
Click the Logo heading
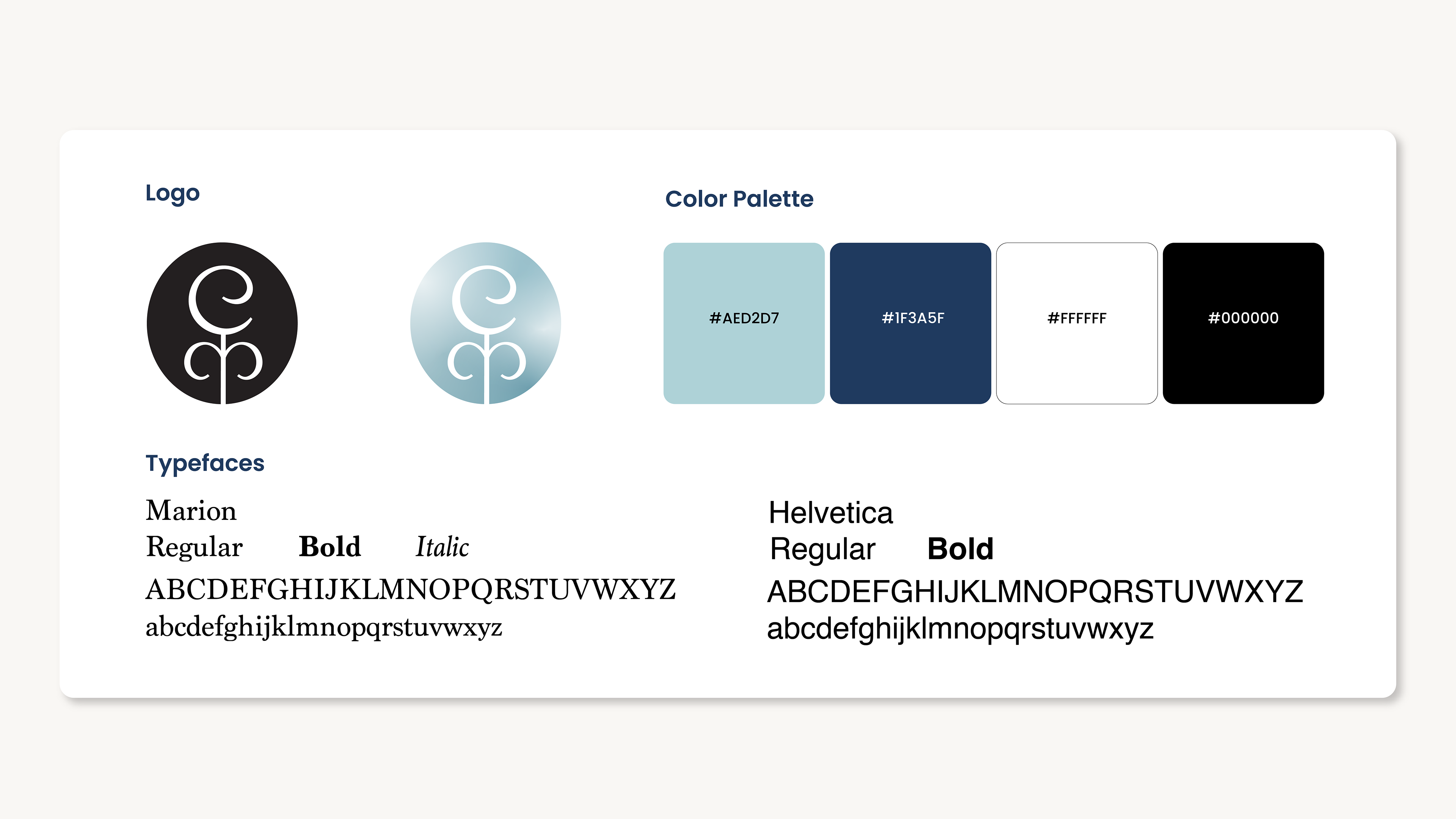[173, 194]
